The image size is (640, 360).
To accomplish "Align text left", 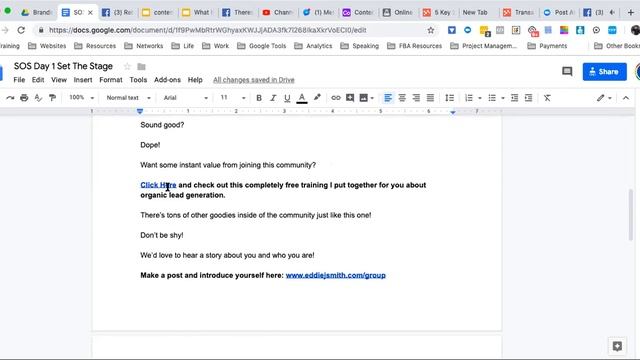I will [388, 98].
